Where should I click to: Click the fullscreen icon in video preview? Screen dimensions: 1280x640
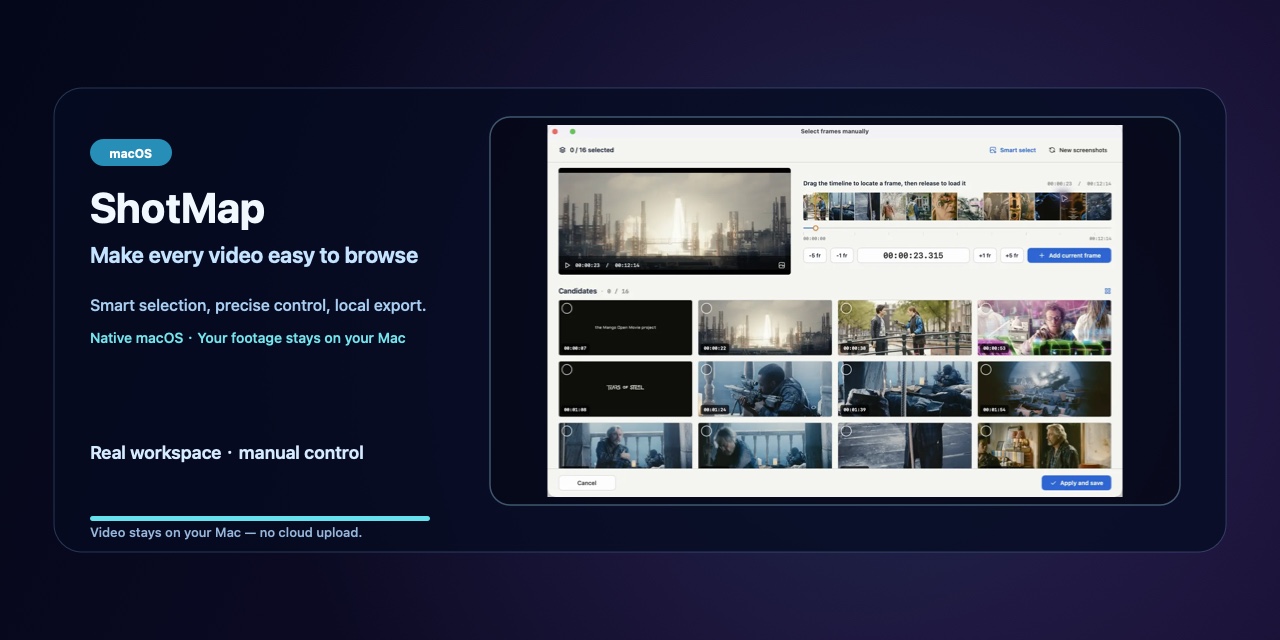click(782, 265)
